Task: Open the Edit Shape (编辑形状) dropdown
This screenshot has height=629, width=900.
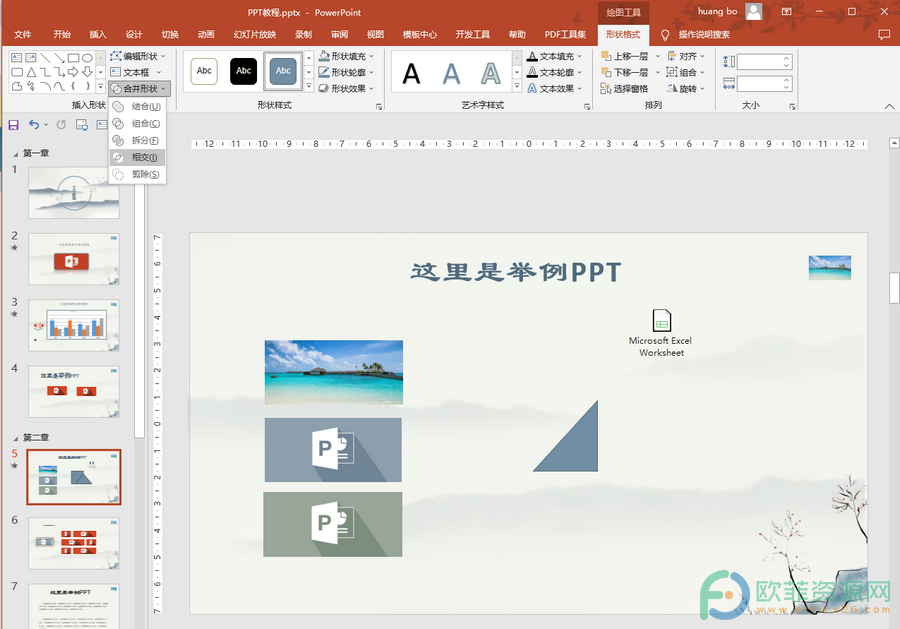Action: (138, 56)
